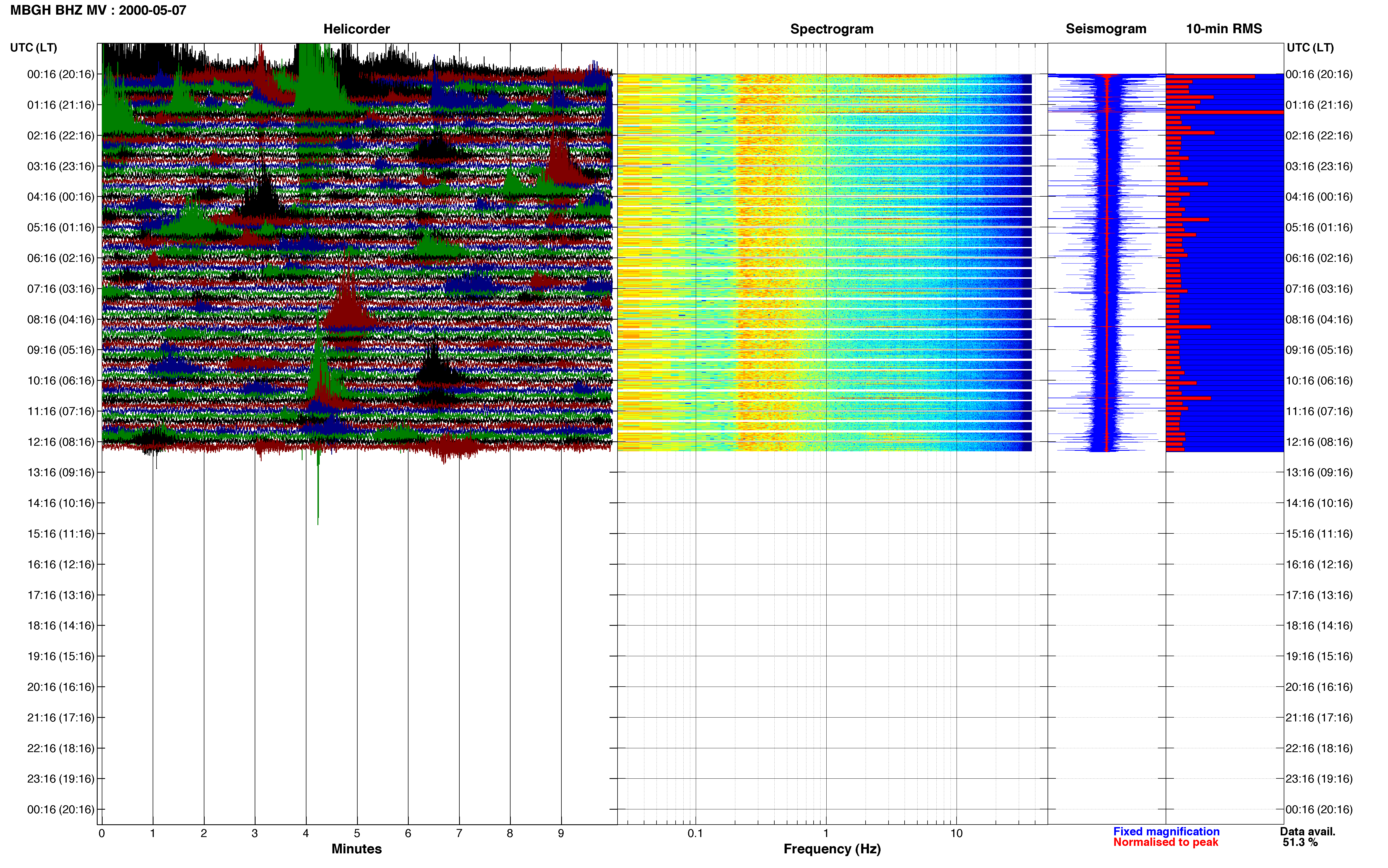The width and height of the screenshot is (1388, 868).
Task: Click "12:16 (08:16)" on the helicorder time axis
Action: (x=61, y=442)
